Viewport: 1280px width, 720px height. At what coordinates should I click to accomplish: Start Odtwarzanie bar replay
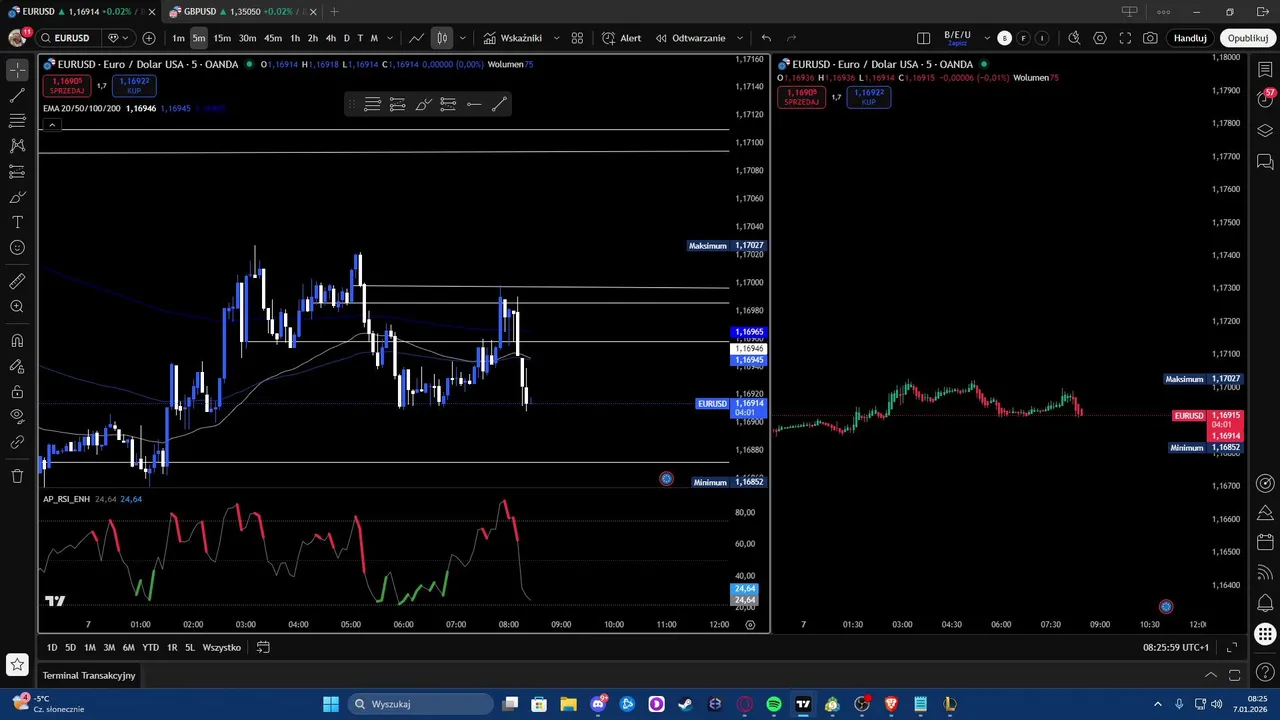click(691, 38)
